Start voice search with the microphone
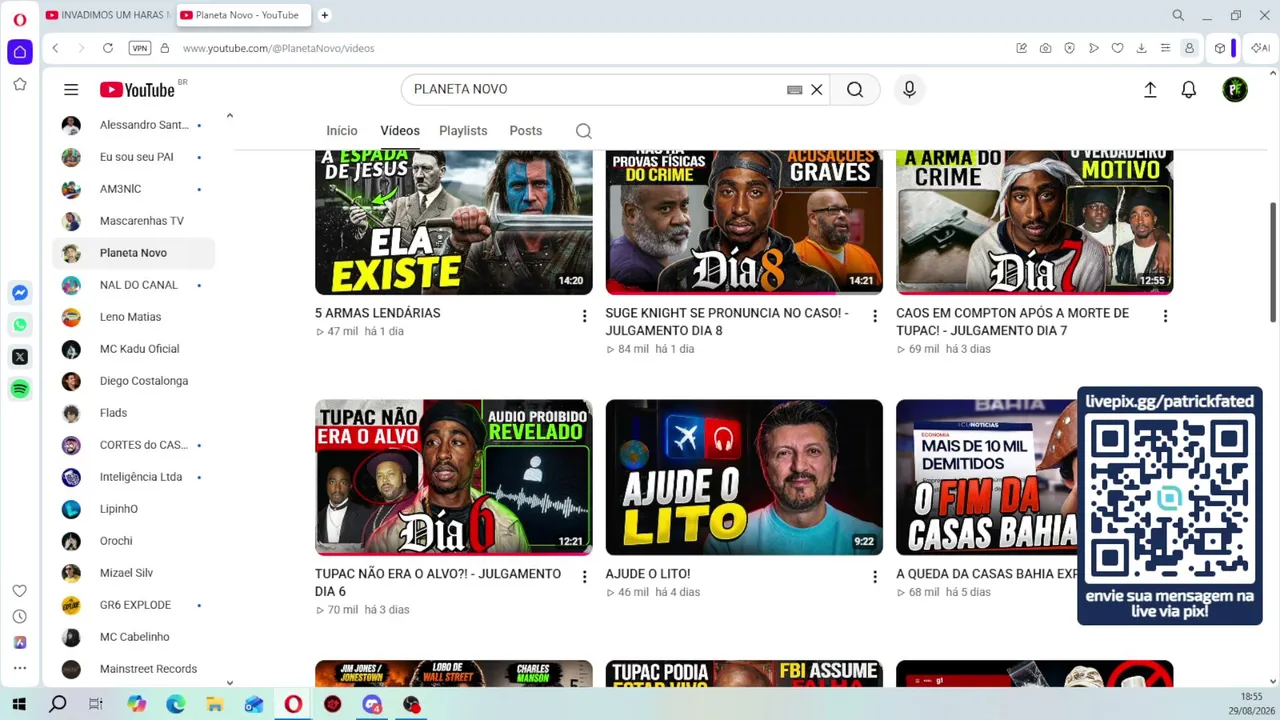 (909, 89)
